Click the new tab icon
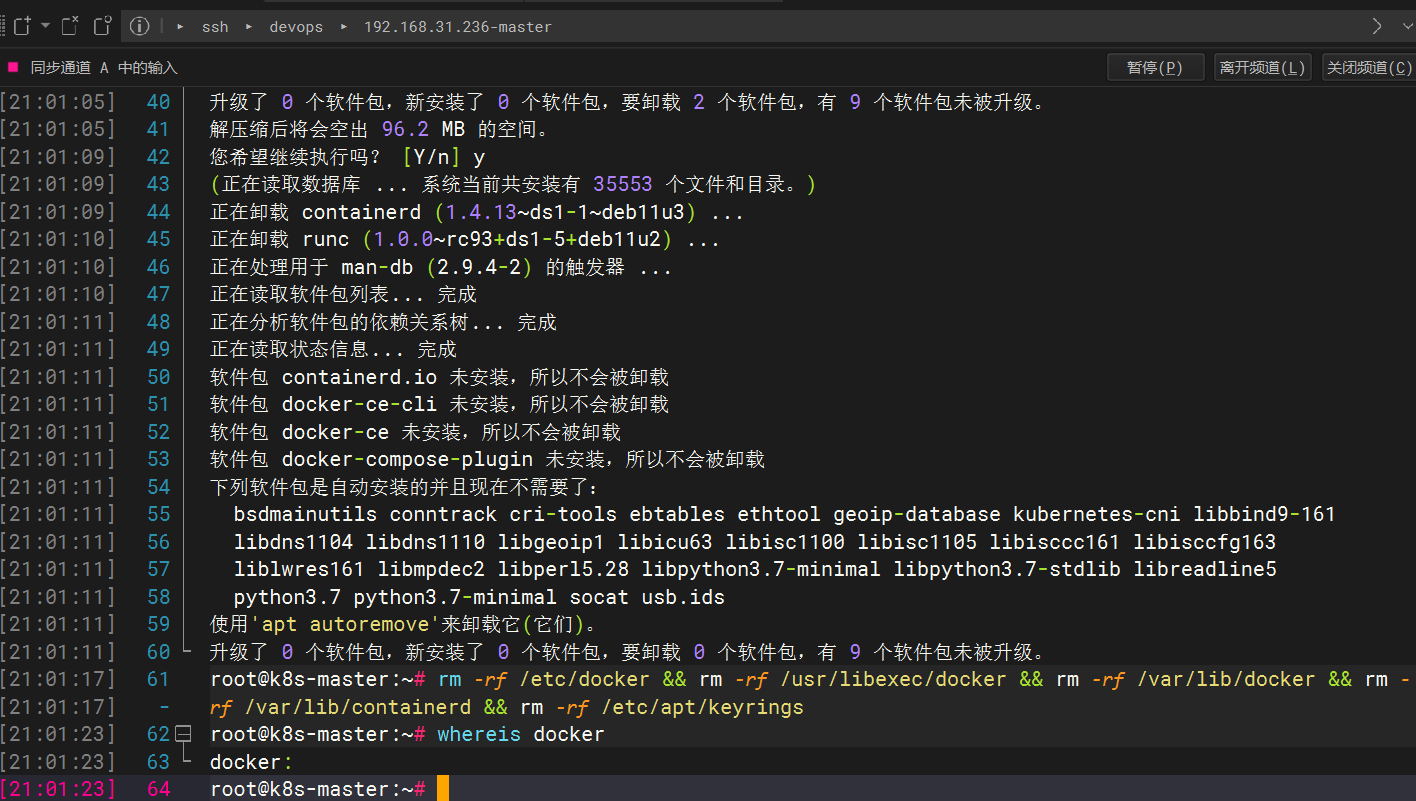 click(x=23, y=26)
